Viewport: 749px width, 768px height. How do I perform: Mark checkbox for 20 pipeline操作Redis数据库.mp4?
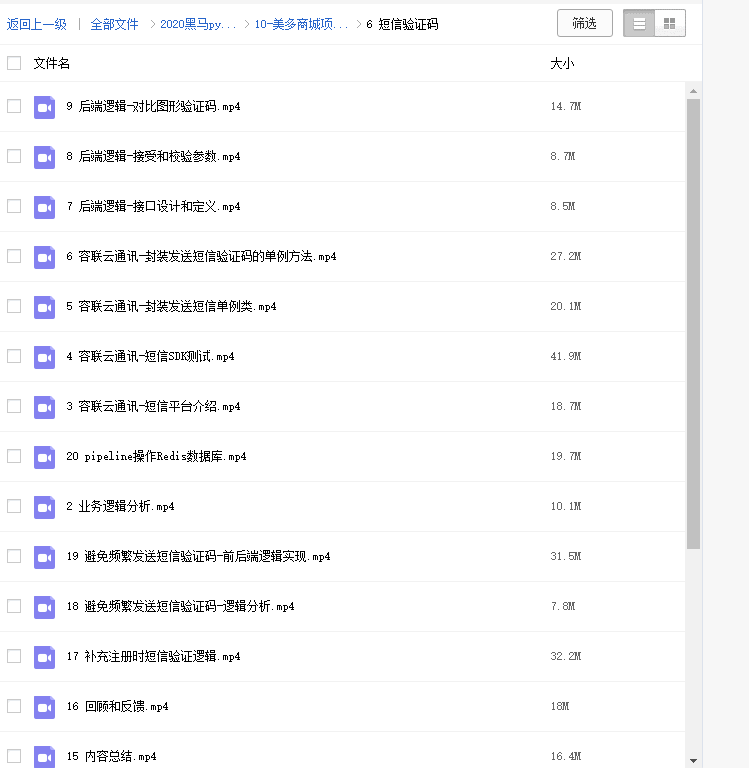(x=14, y=456)
